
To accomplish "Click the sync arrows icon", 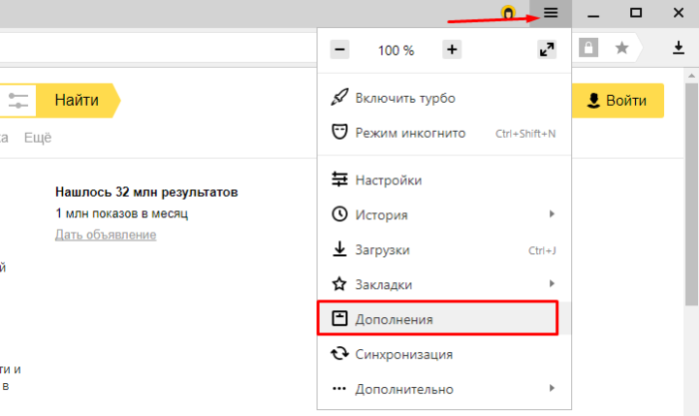I will click(339, 353).
